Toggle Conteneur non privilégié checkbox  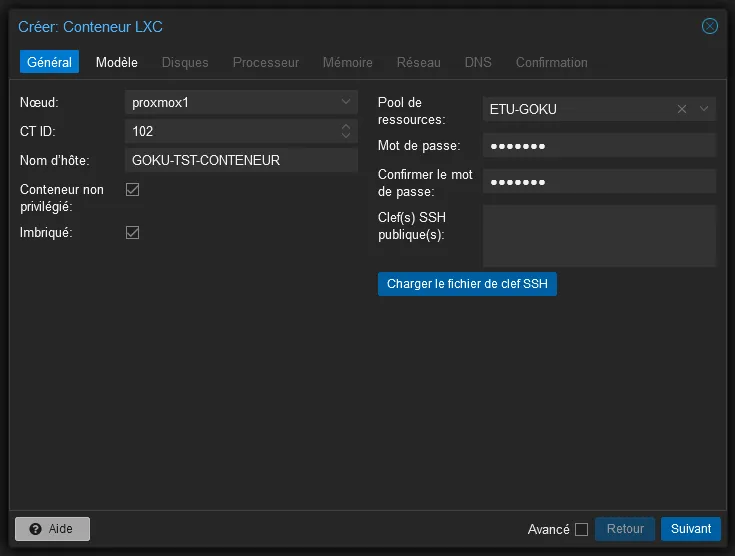[132, 190]
